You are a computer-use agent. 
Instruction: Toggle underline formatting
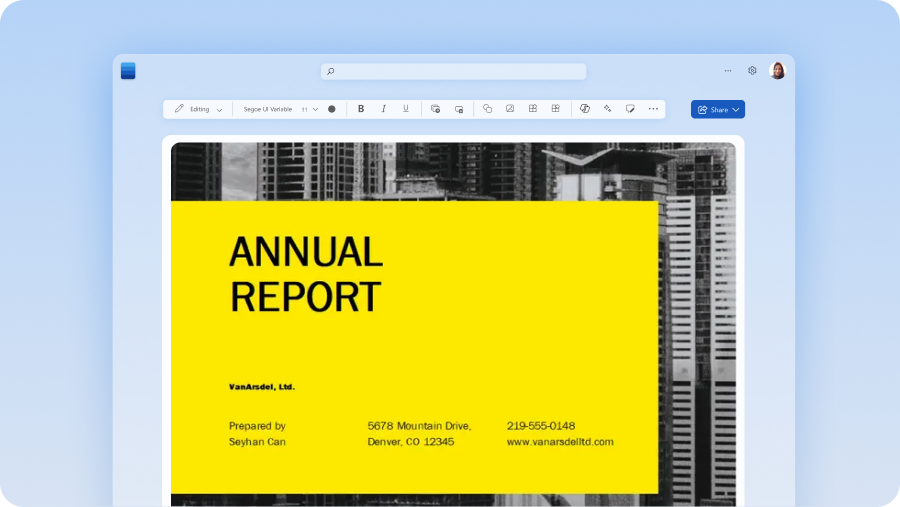(406, 109)
